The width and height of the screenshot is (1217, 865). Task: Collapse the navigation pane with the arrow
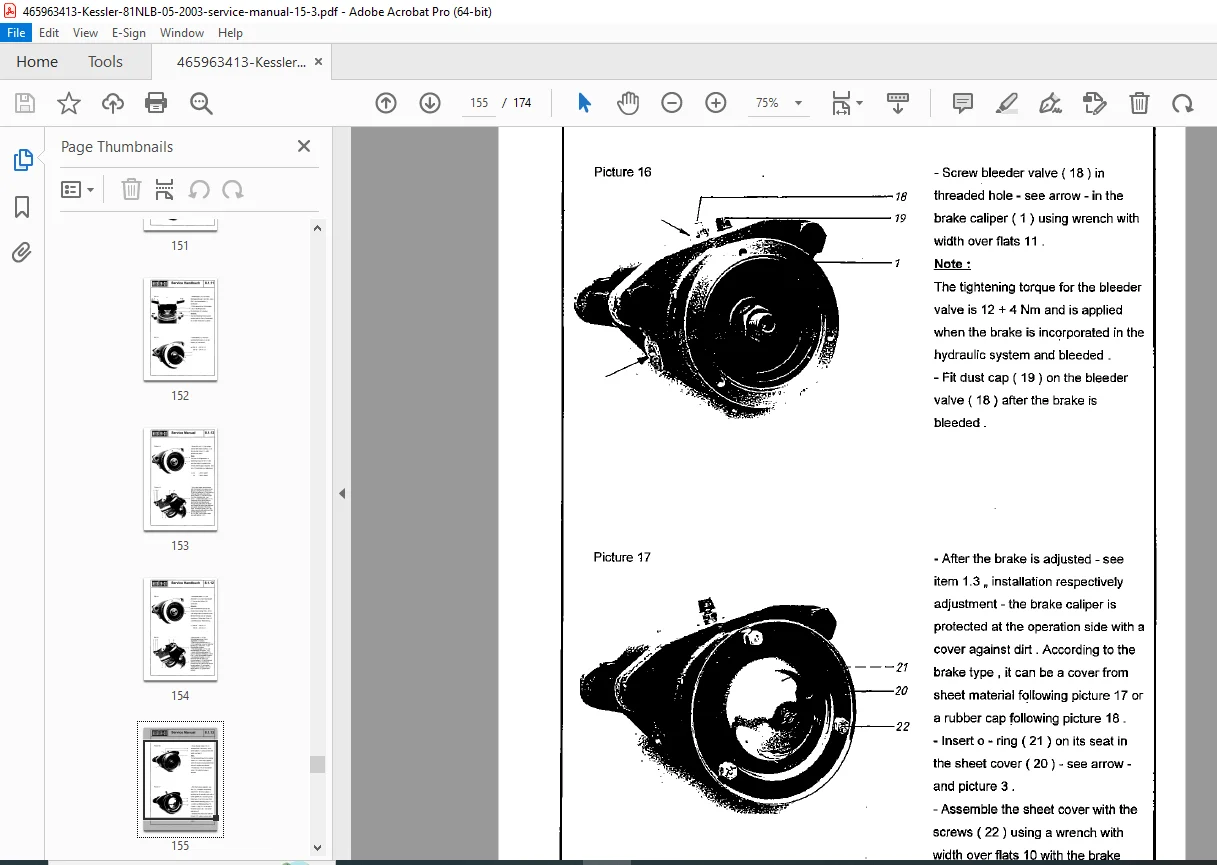click(x=342, y=493)
